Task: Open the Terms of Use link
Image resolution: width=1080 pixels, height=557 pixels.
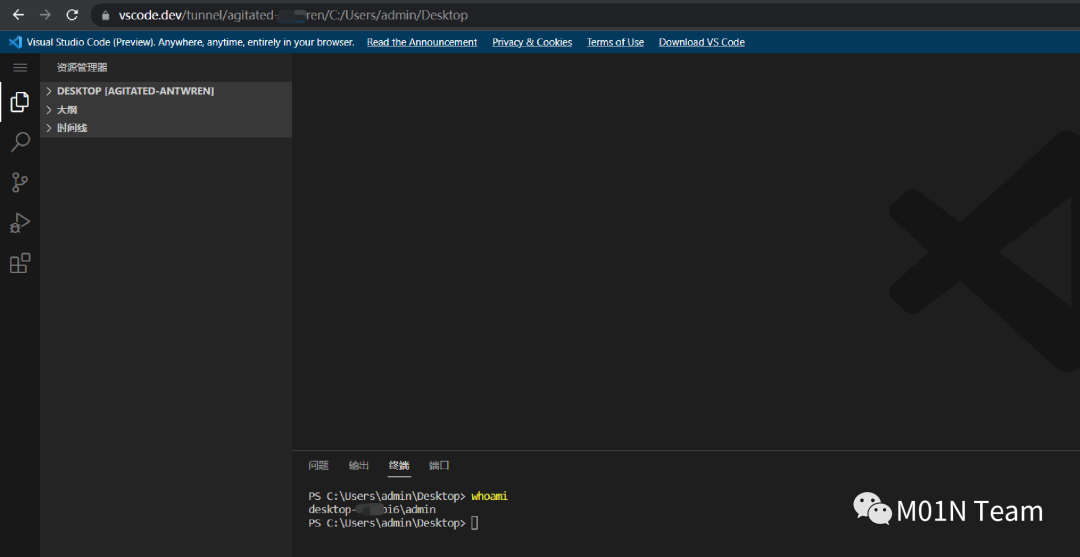Action: [615, 42]
